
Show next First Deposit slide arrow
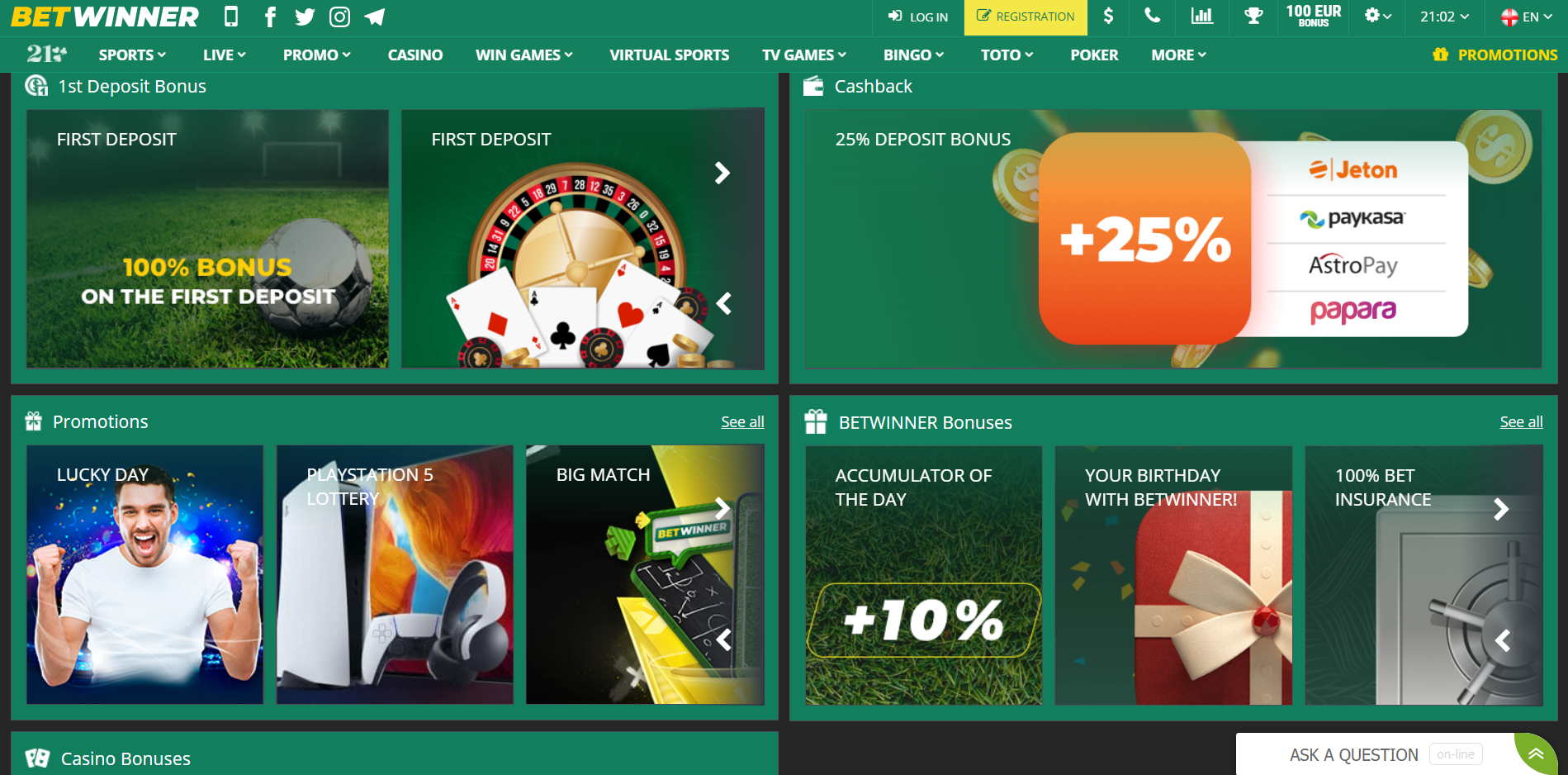point(722,173)
